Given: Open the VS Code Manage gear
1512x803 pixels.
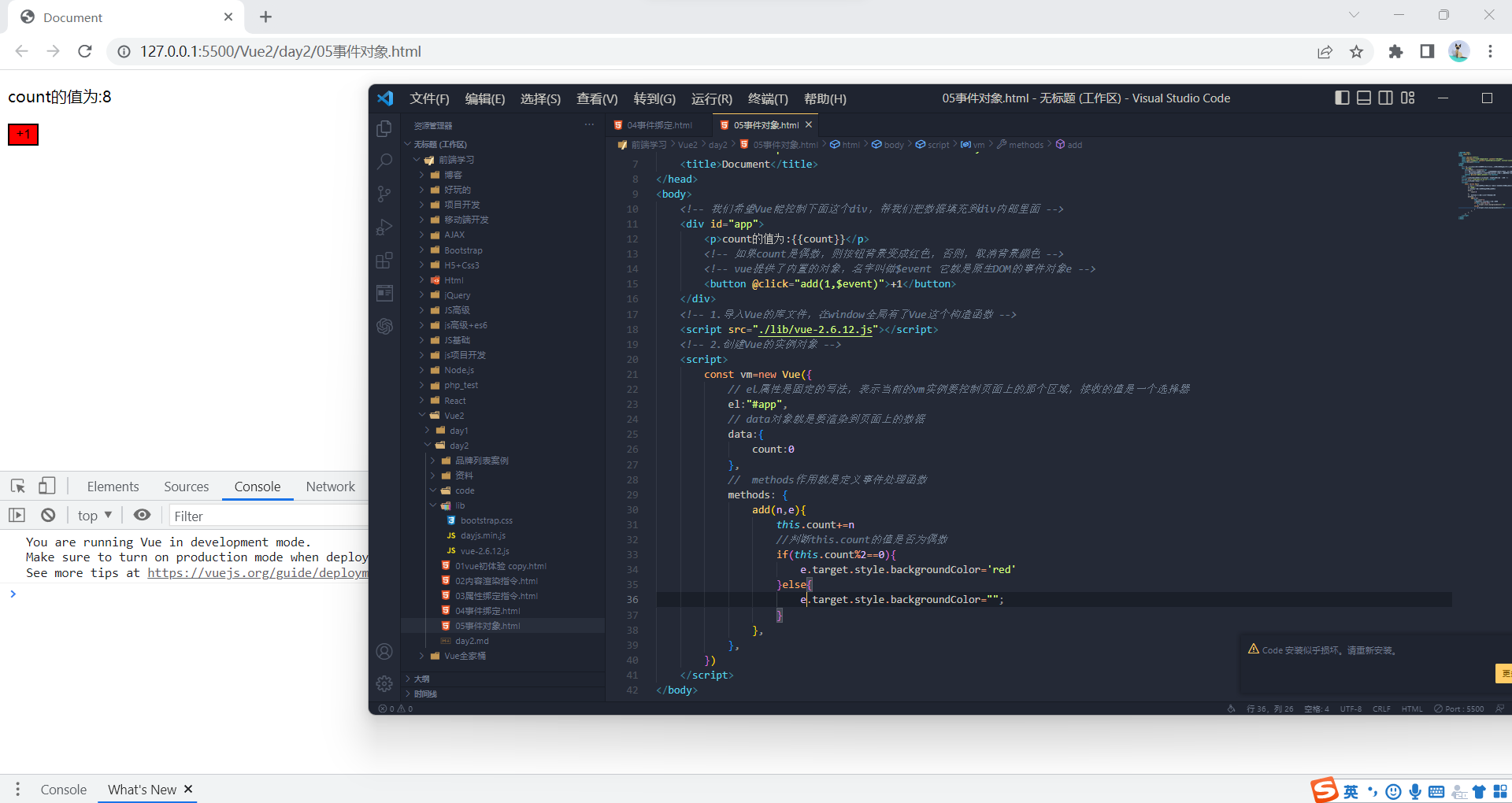Looking at the screenshot, I should (x=384, y=683).
